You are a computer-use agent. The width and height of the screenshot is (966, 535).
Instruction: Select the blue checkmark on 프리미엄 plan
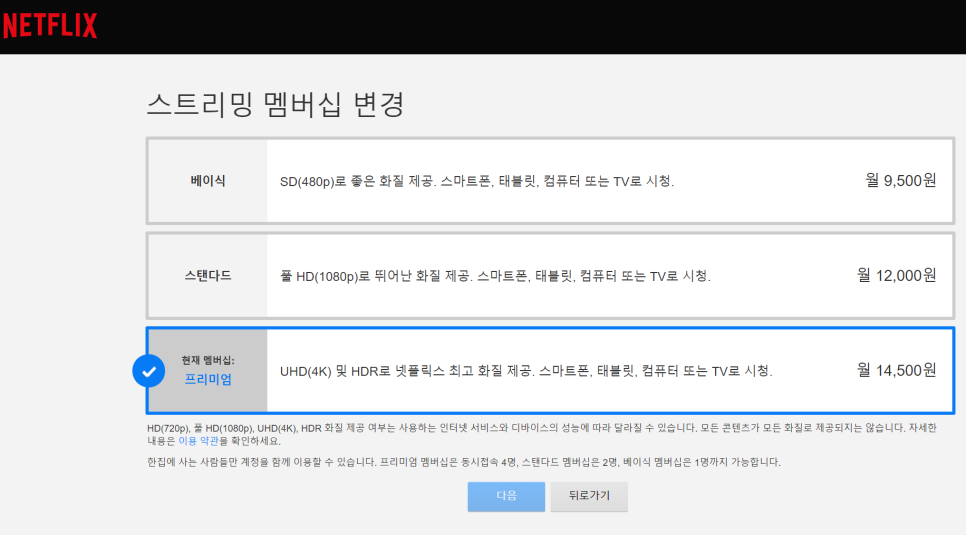pos(148,371)
